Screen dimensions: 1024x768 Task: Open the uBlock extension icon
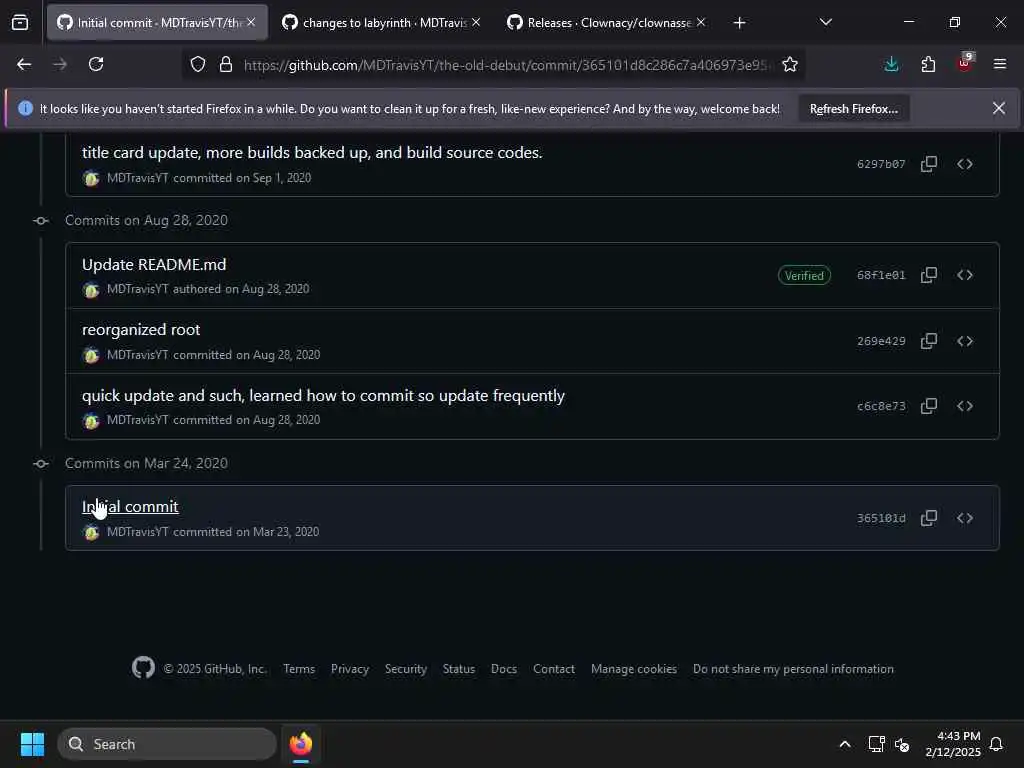tap(965, 63)
